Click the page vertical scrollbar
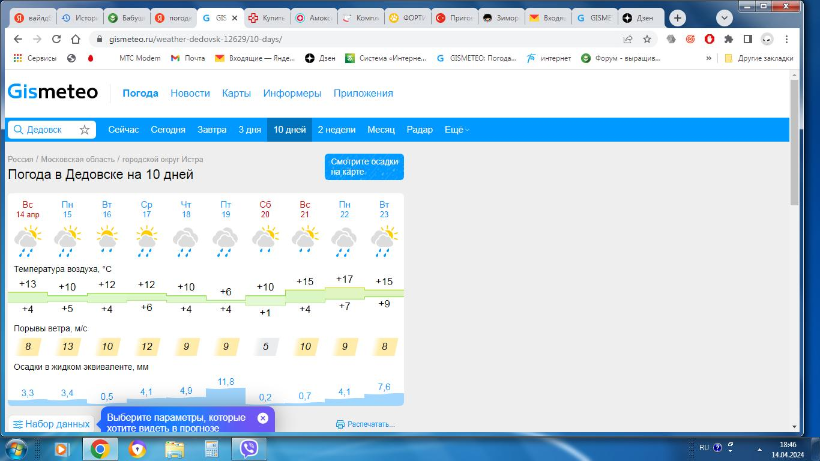Viewport: 820px width, 461px height. (x=794, y=143)
